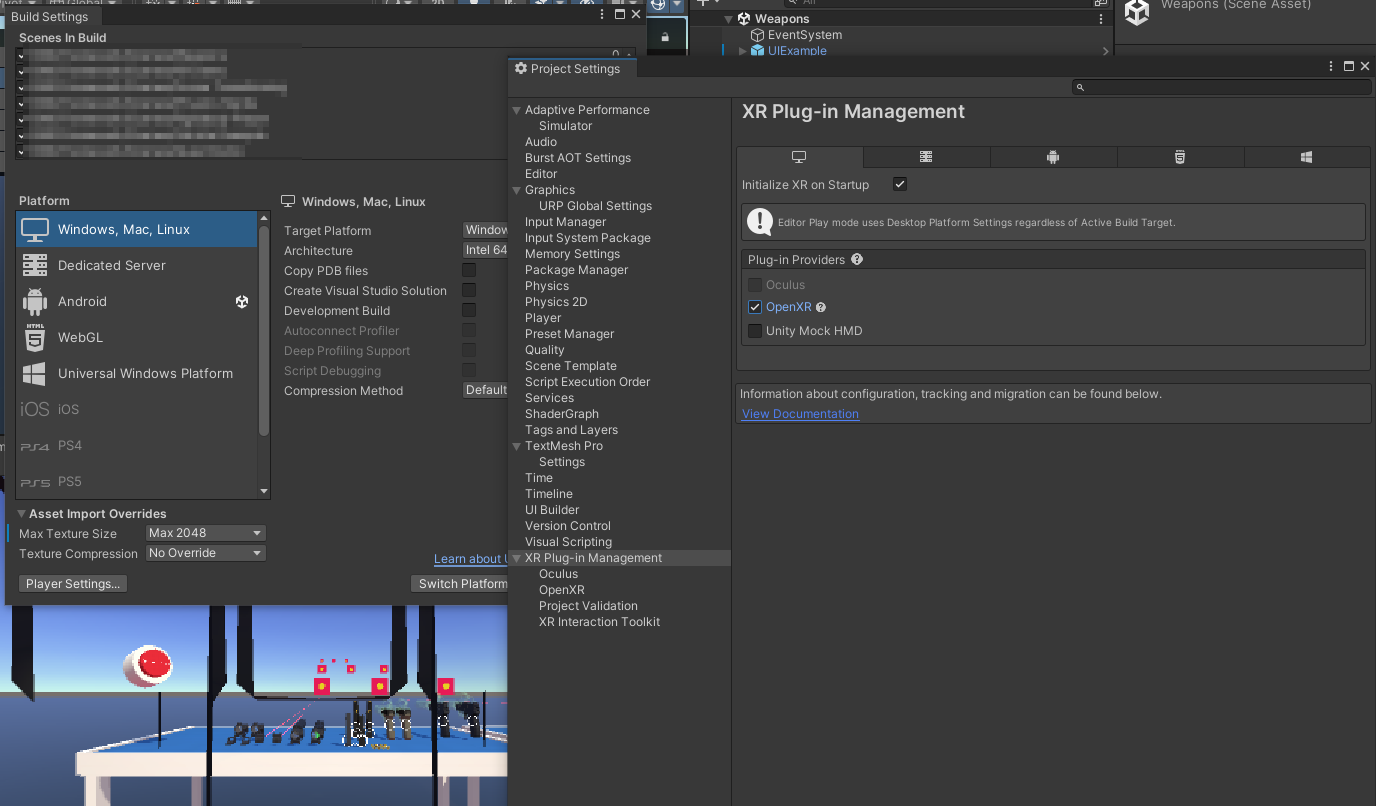
Task: Open the Target Platform dropdown
Action: [x=485, y=231]
